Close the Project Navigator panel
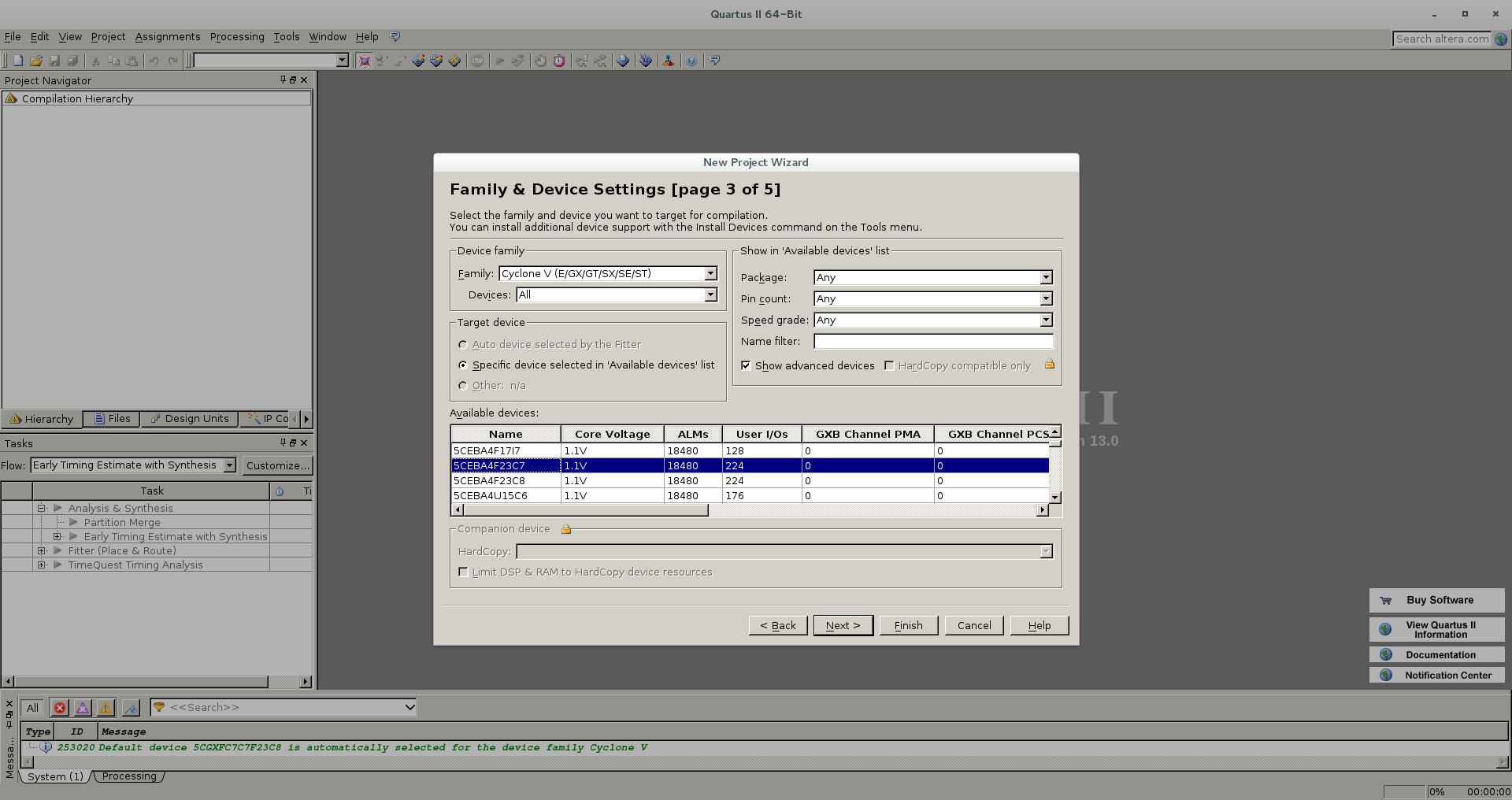The width and height of the screenshot is (1512, 800). [x=305, y=80]
